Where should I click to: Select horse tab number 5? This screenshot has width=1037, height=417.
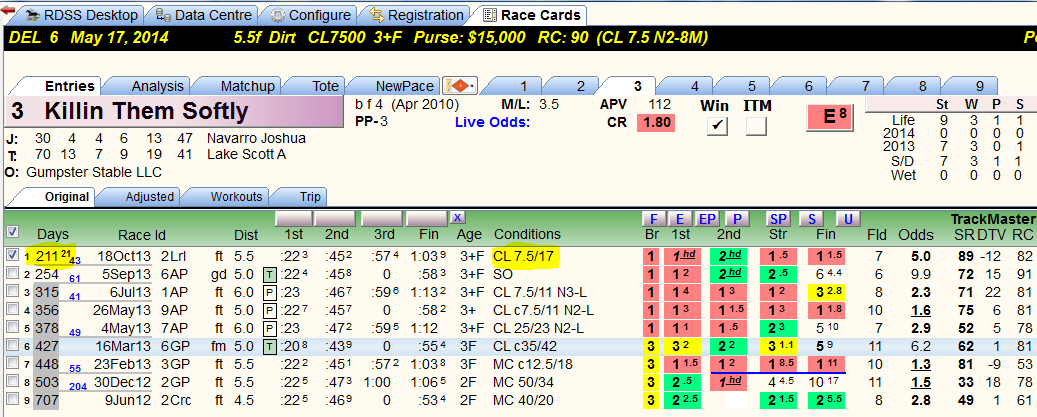pyautogui.click(x=752, y=86)
